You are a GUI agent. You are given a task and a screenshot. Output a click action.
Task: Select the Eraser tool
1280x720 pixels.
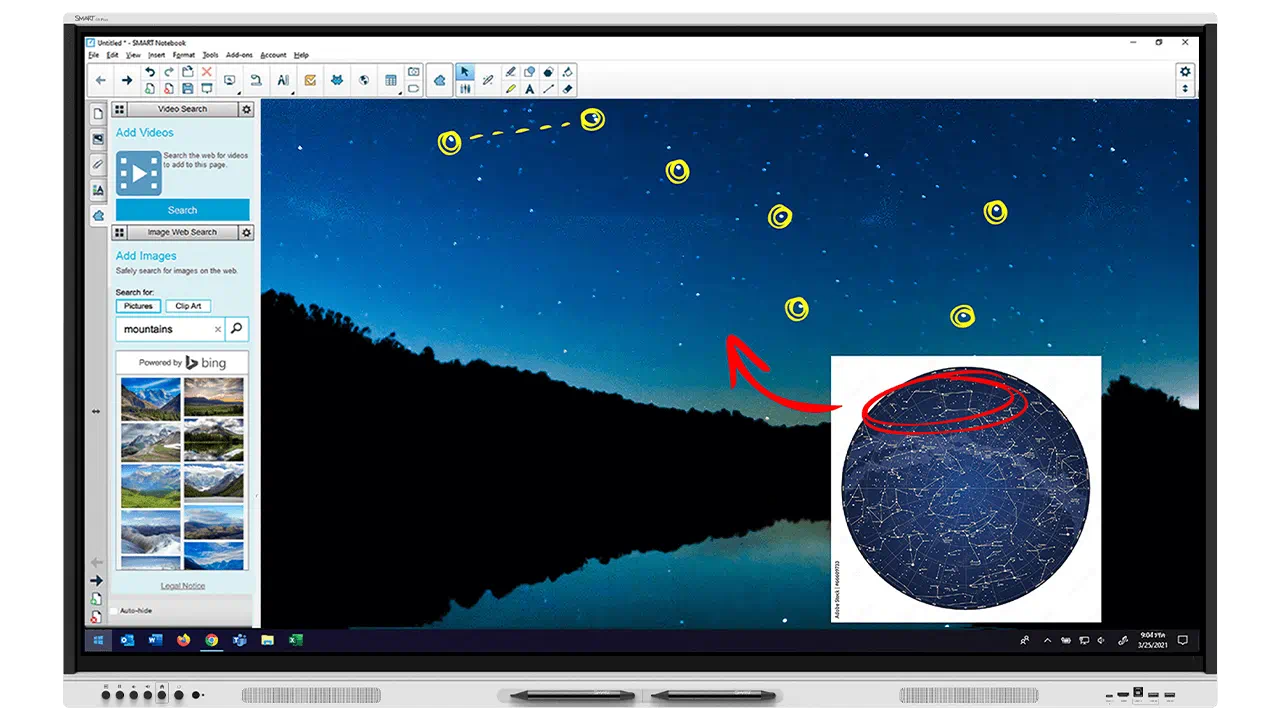click(x=567, y=89)
